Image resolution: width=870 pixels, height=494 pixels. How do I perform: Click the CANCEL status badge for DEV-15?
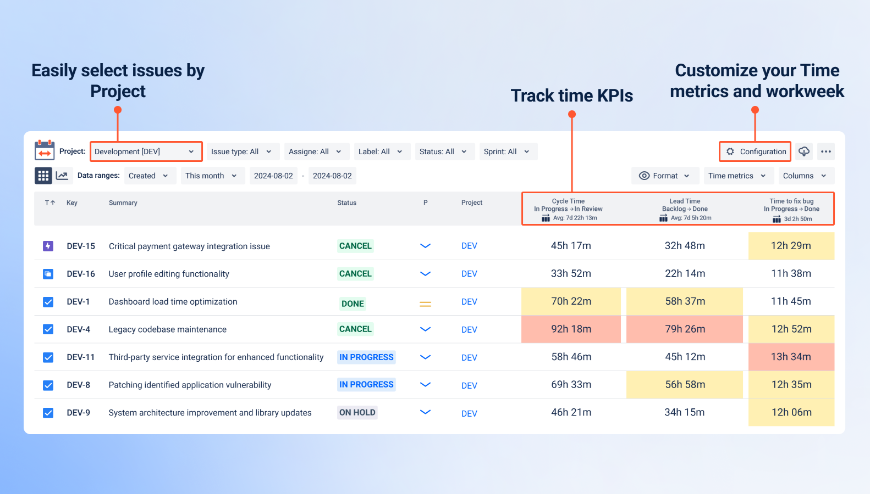pyautogui.click(x=356, y=246)
